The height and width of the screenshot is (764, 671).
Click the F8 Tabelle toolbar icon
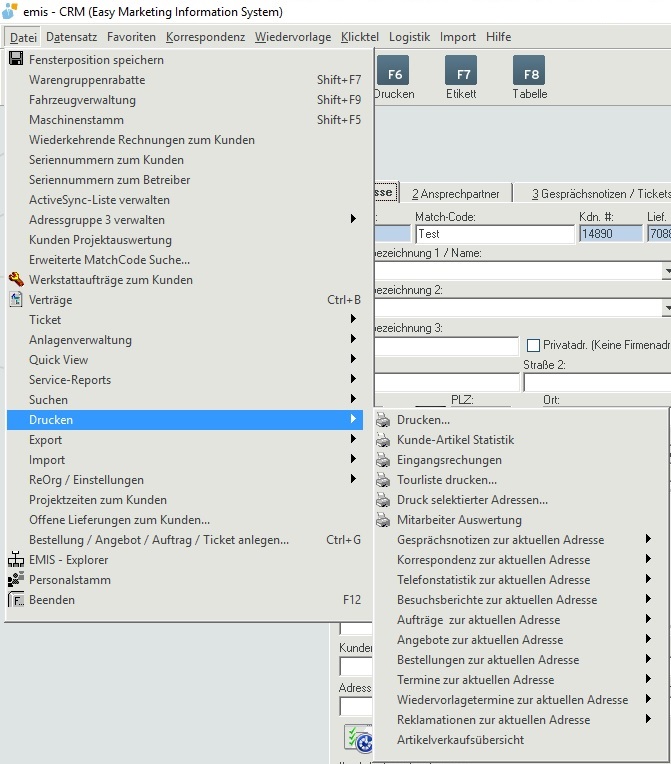(x=529, y=70)
